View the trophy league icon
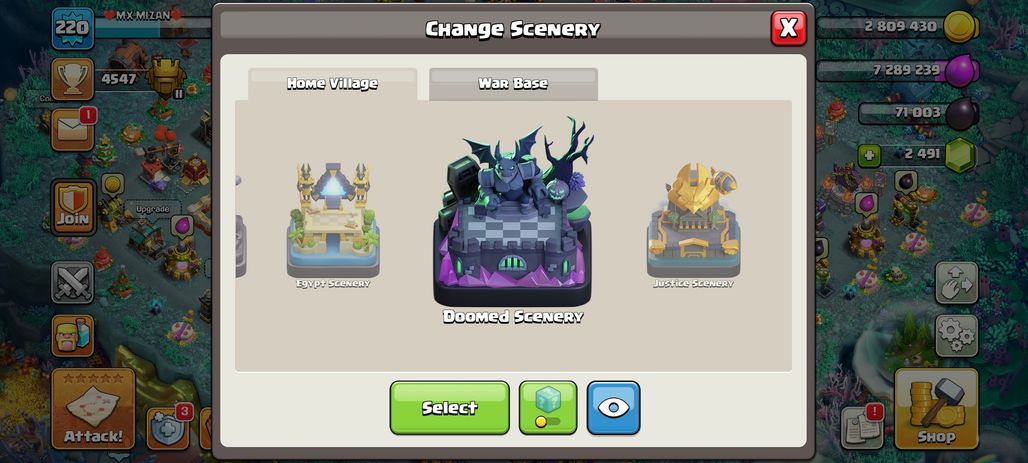 pos(72,79)
